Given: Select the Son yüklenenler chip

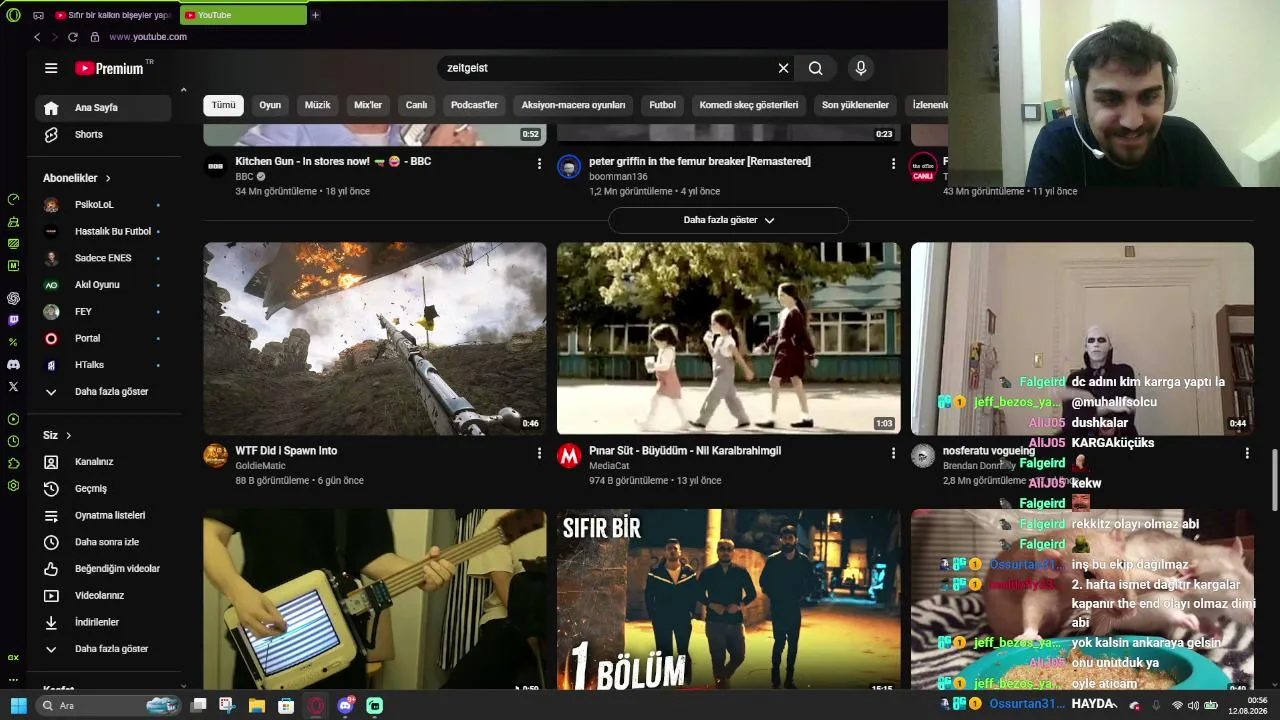Looking at the screenshot, I should [855, 105].
